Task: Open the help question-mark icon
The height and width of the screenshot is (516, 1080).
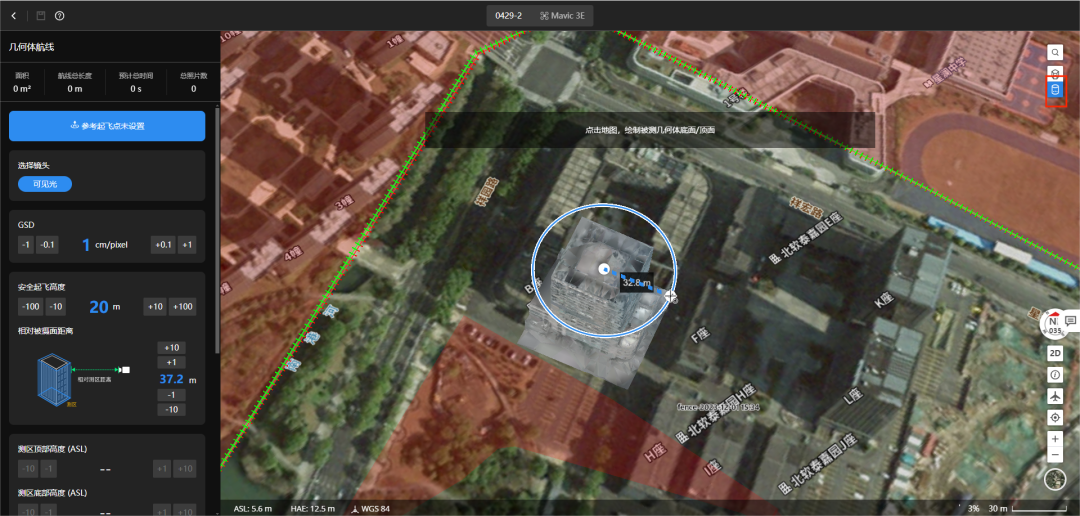Action: point(60,16)
